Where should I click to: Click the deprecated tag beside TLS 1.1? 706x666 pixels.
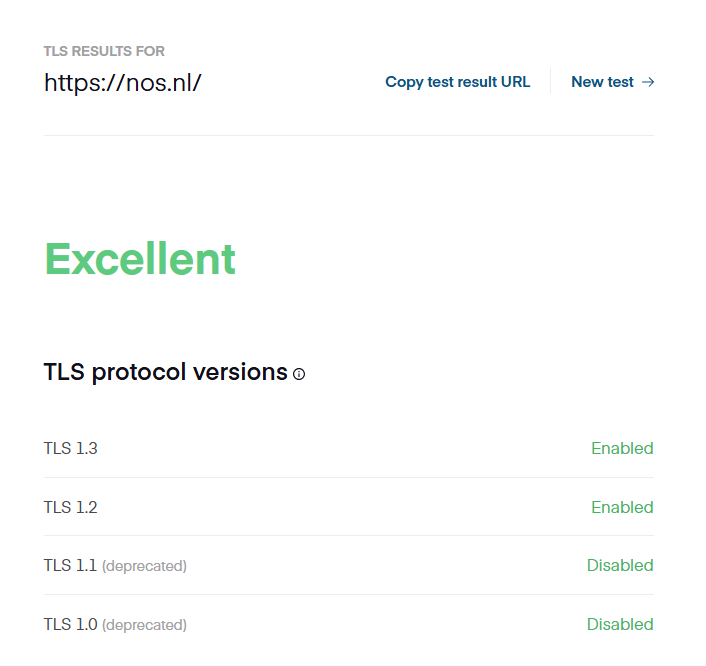pyautogui.click(x=144, y=566)
